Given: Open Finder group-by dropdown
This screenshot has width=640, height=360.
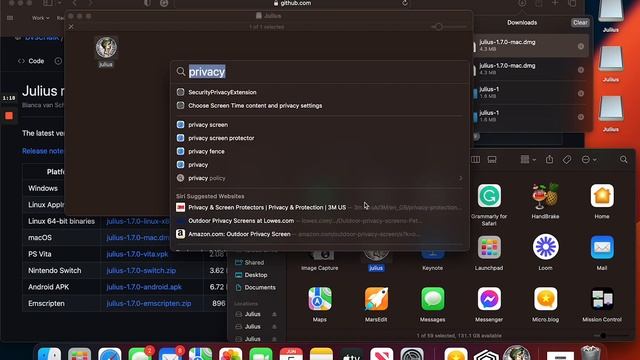Looking at the screenshot, I should point(528,160).
